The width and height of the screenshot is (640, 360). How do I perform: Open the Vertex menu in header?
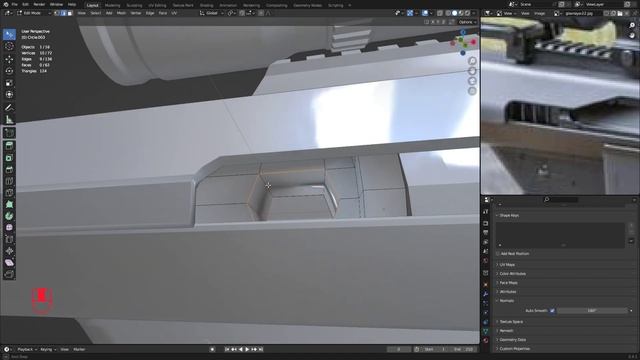[x=136, y=13]
